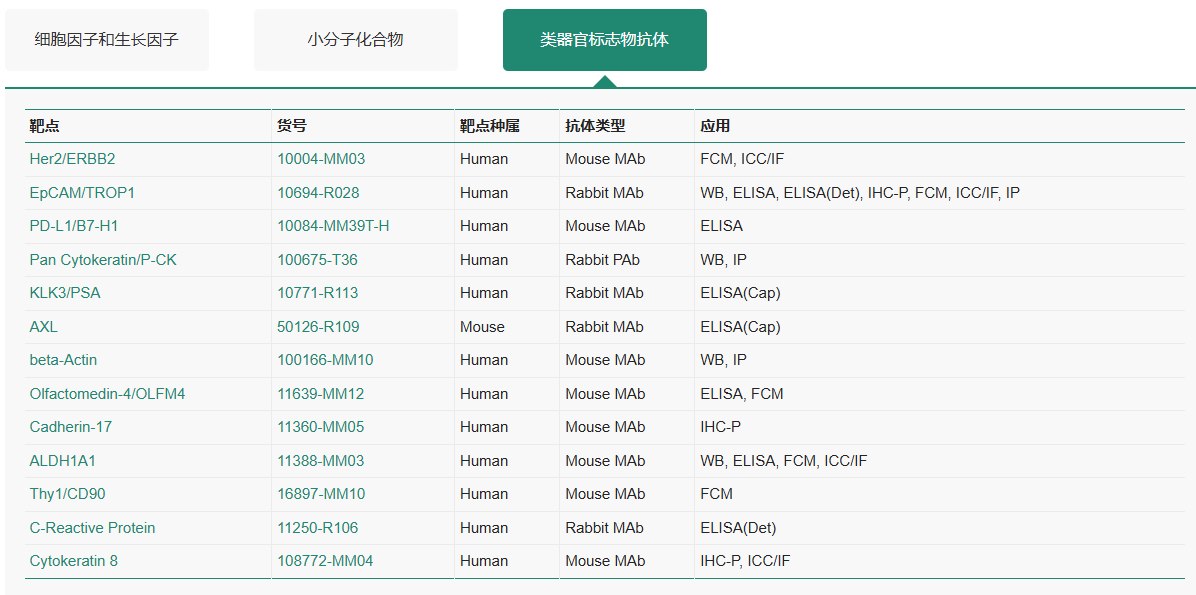Open the PD-L1/B7-H1 target link
Screen dimensions: 1196x595
76,227
